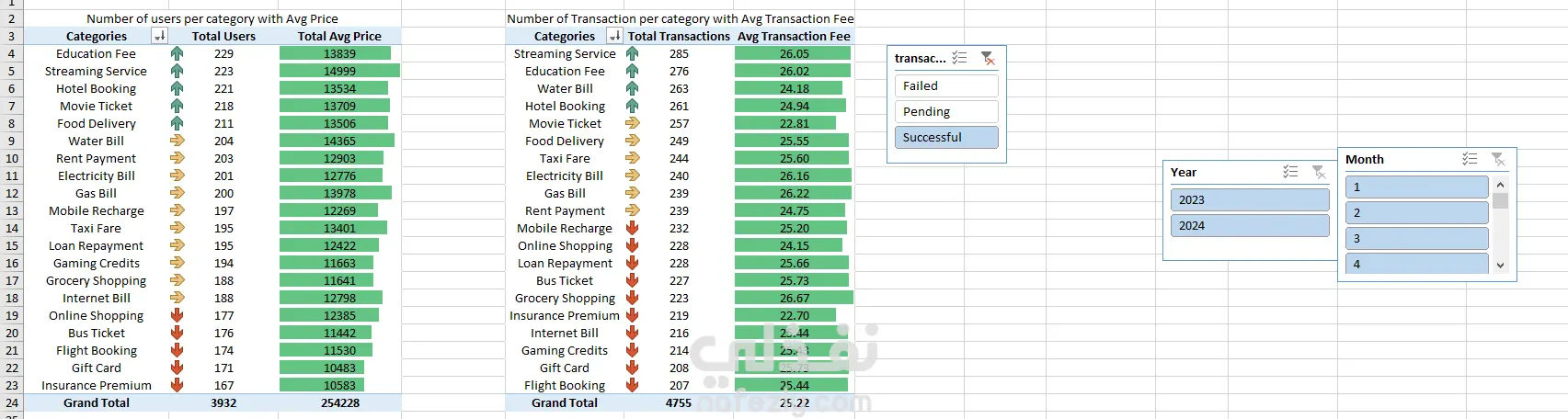The image size is (1568, 419).
Task: Select row header 24
Action: pyautogui.click(x=11, y=402)
